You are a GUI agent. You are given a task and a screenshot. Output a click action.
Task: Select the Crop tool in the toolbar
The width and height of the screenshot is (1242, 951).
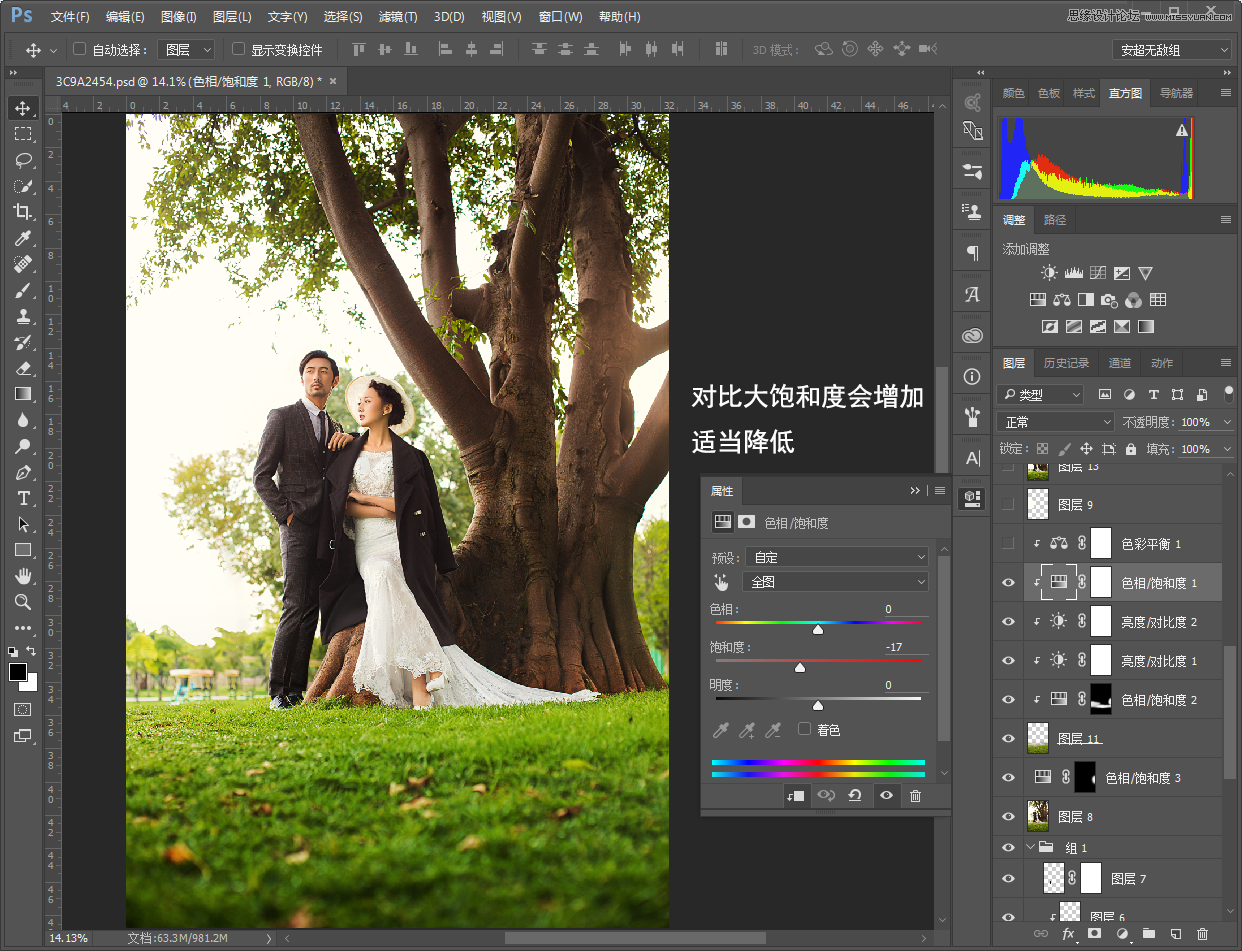[22, 212]
